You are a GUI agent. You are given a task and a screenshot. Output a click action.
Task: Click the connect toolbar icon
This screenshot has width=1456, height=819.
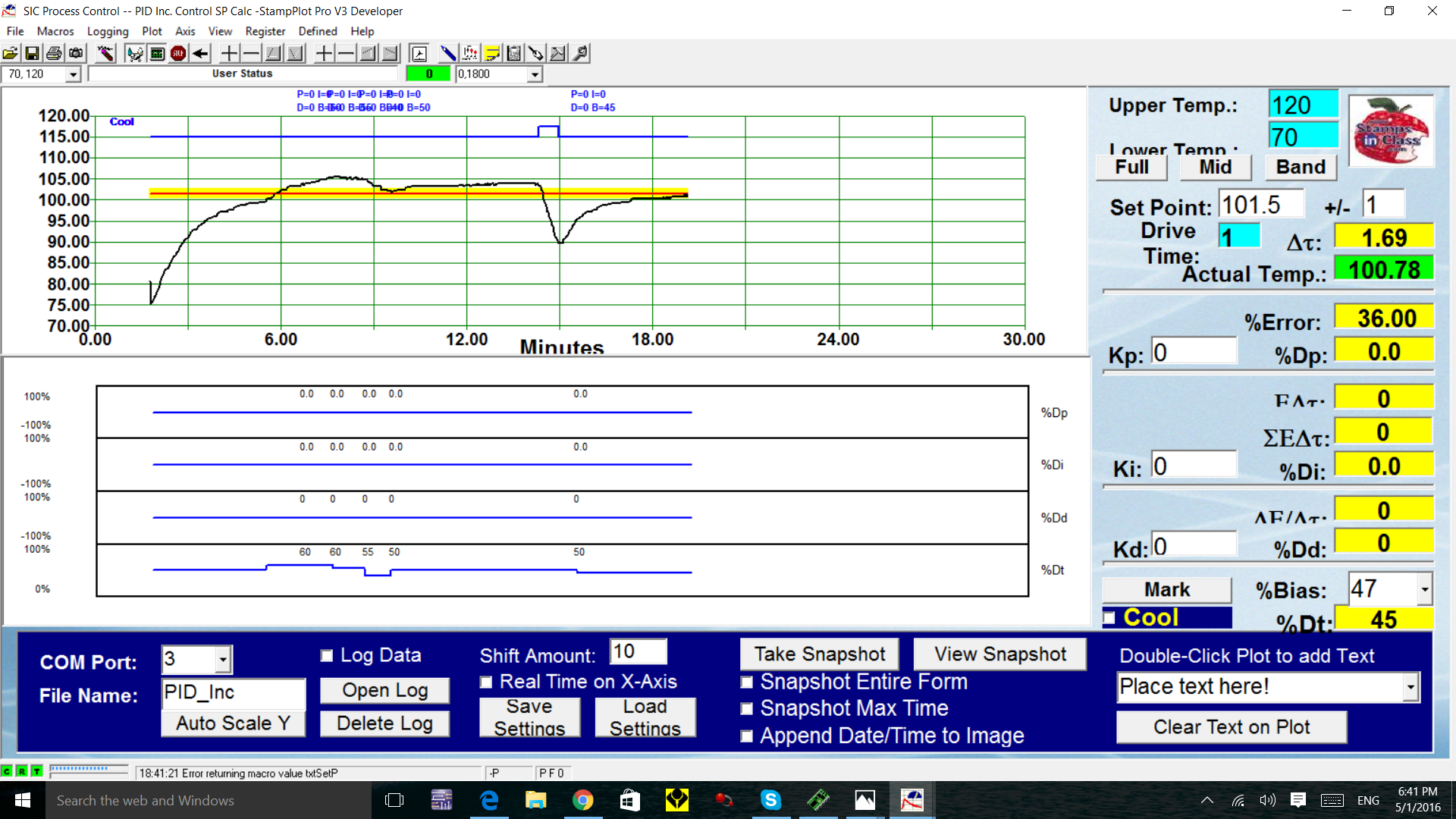point(135,53)
